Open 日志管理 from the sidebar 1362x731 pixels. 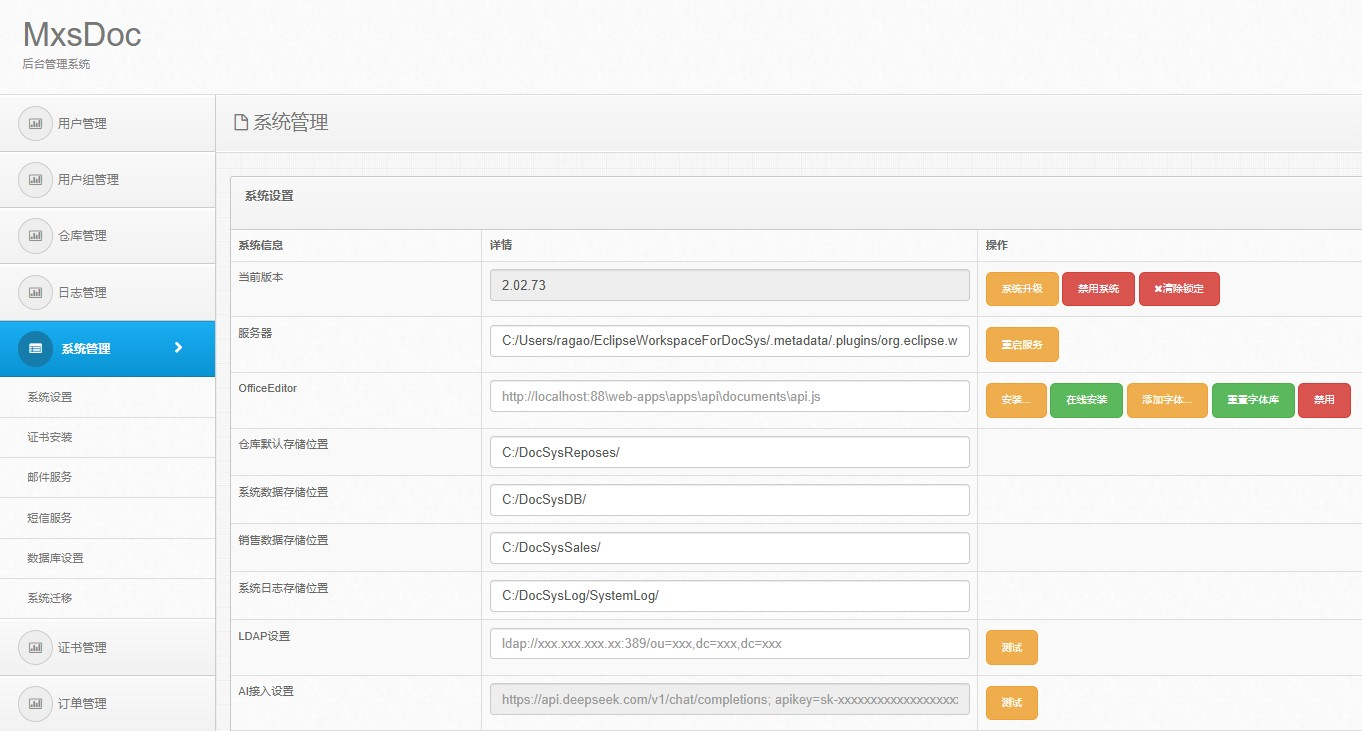click(107, 292)
